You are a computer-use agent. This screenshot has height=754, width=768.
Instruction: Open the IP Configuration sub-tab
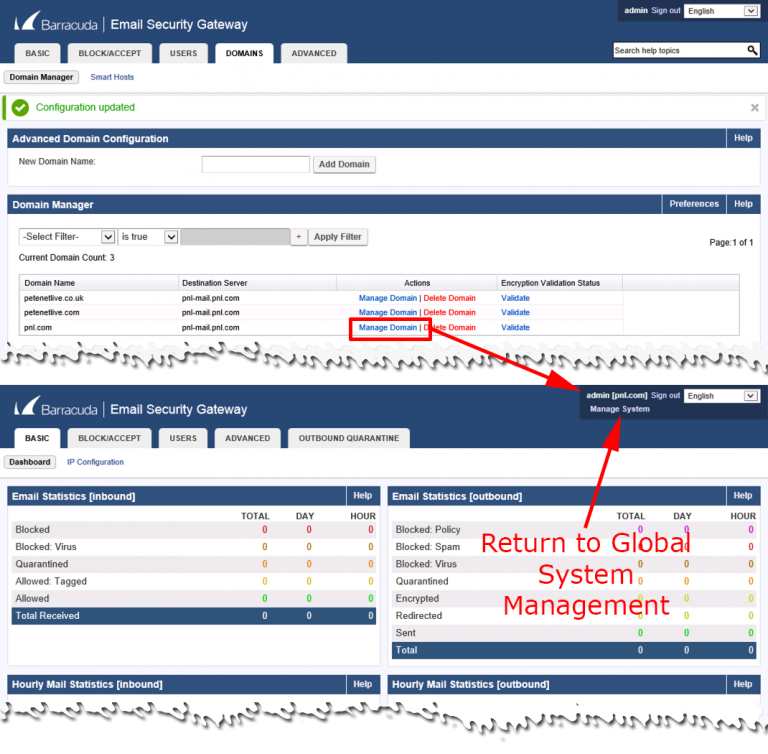pyautogui.click(x=95, y=462)
